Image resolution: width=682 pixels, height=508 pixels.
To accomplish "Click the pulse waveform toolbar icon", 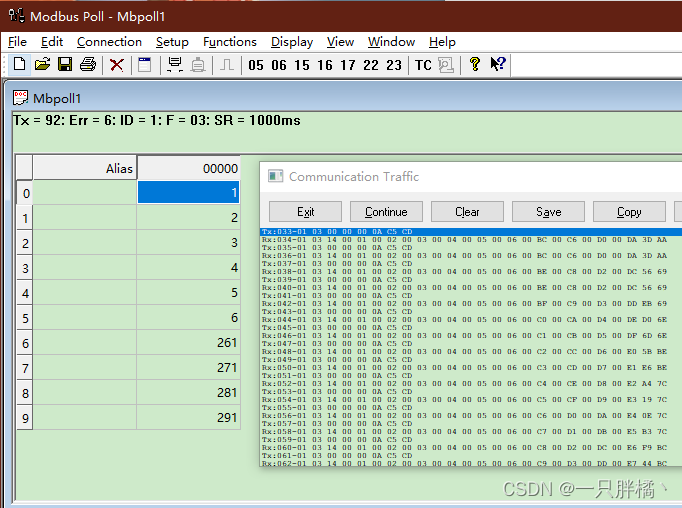I will [x=227, y=65].
